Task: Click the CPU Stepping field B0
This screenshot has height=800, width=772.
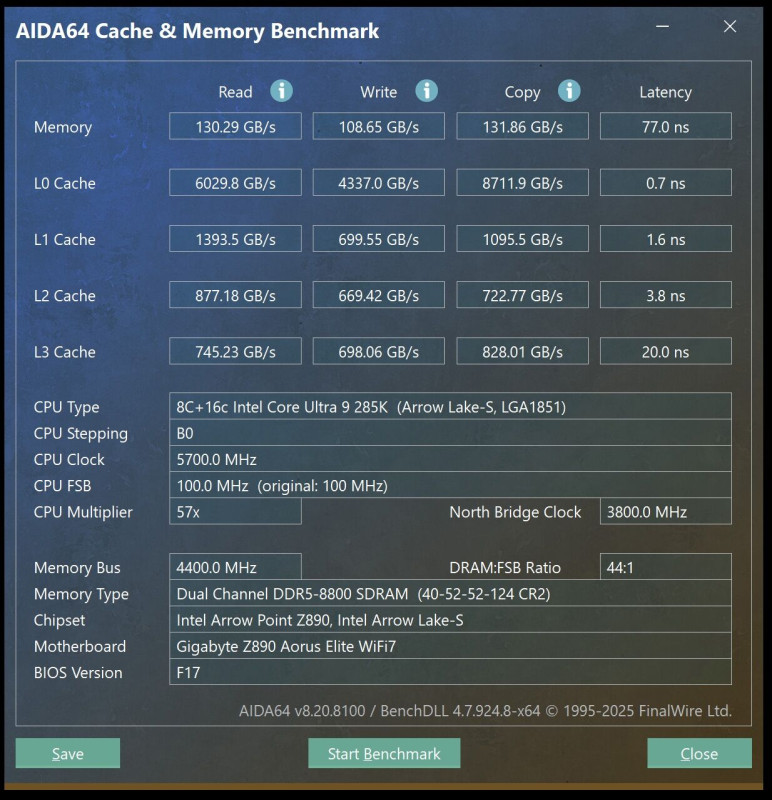Action: pos(450,433)
